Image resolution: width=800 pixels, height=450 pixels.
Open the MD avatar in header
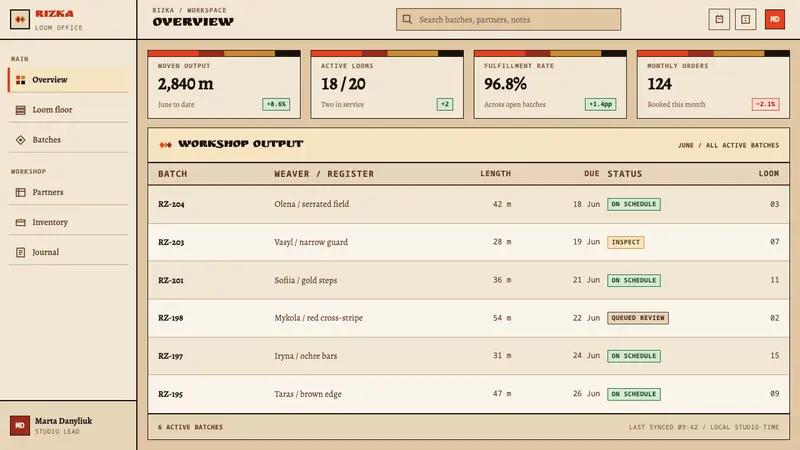coord(774,19)
